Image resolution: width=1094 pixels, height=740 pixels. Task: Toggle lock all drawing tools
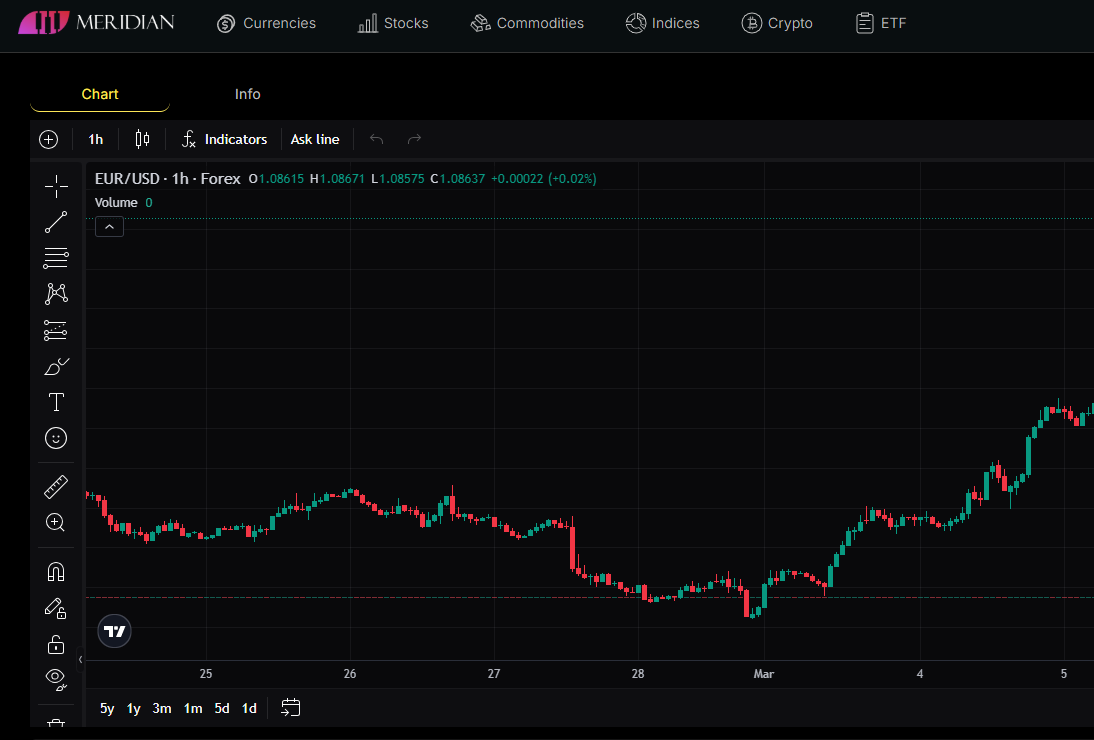56,644
